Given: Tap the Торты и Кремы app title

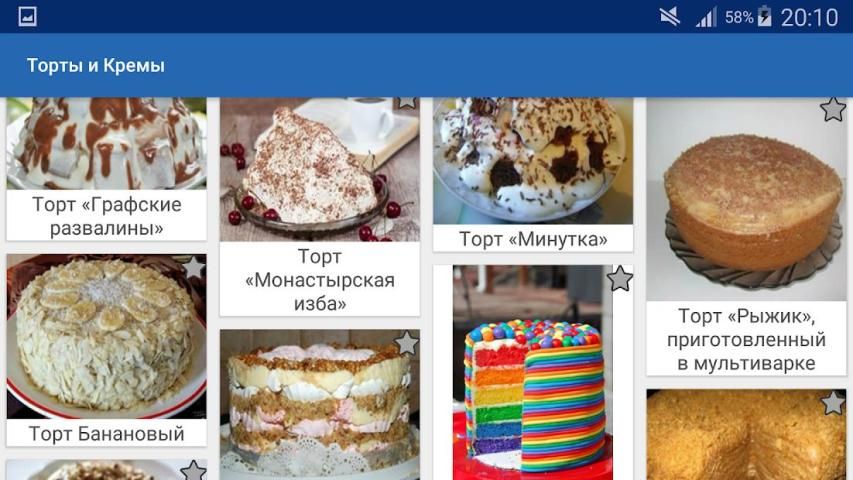Looking at the screenshot, I should (96, 65).
